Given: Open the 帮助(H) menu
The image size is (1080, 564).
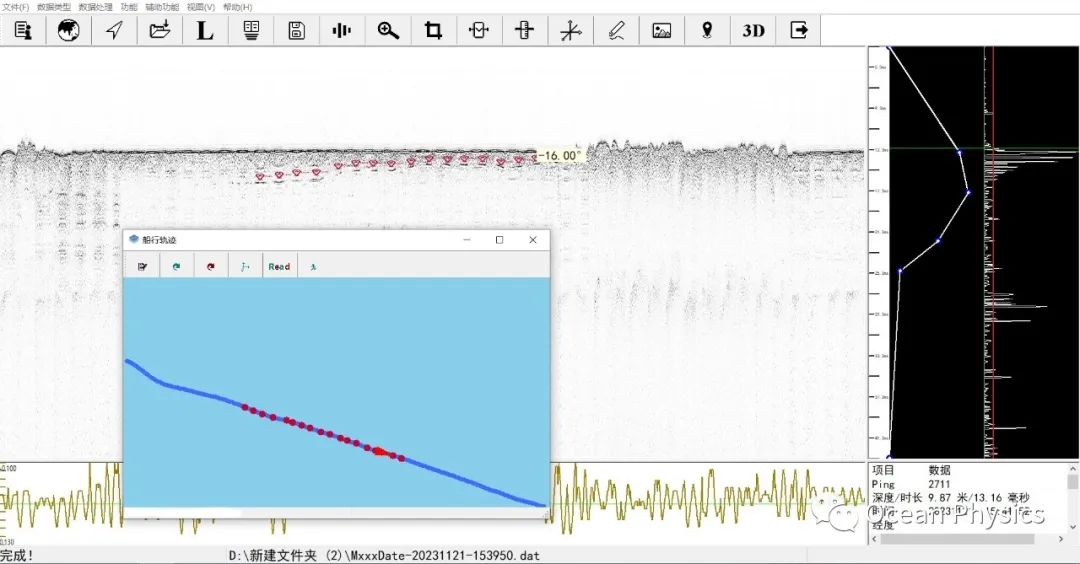Looking at the screenshot, I should point(237,7).
